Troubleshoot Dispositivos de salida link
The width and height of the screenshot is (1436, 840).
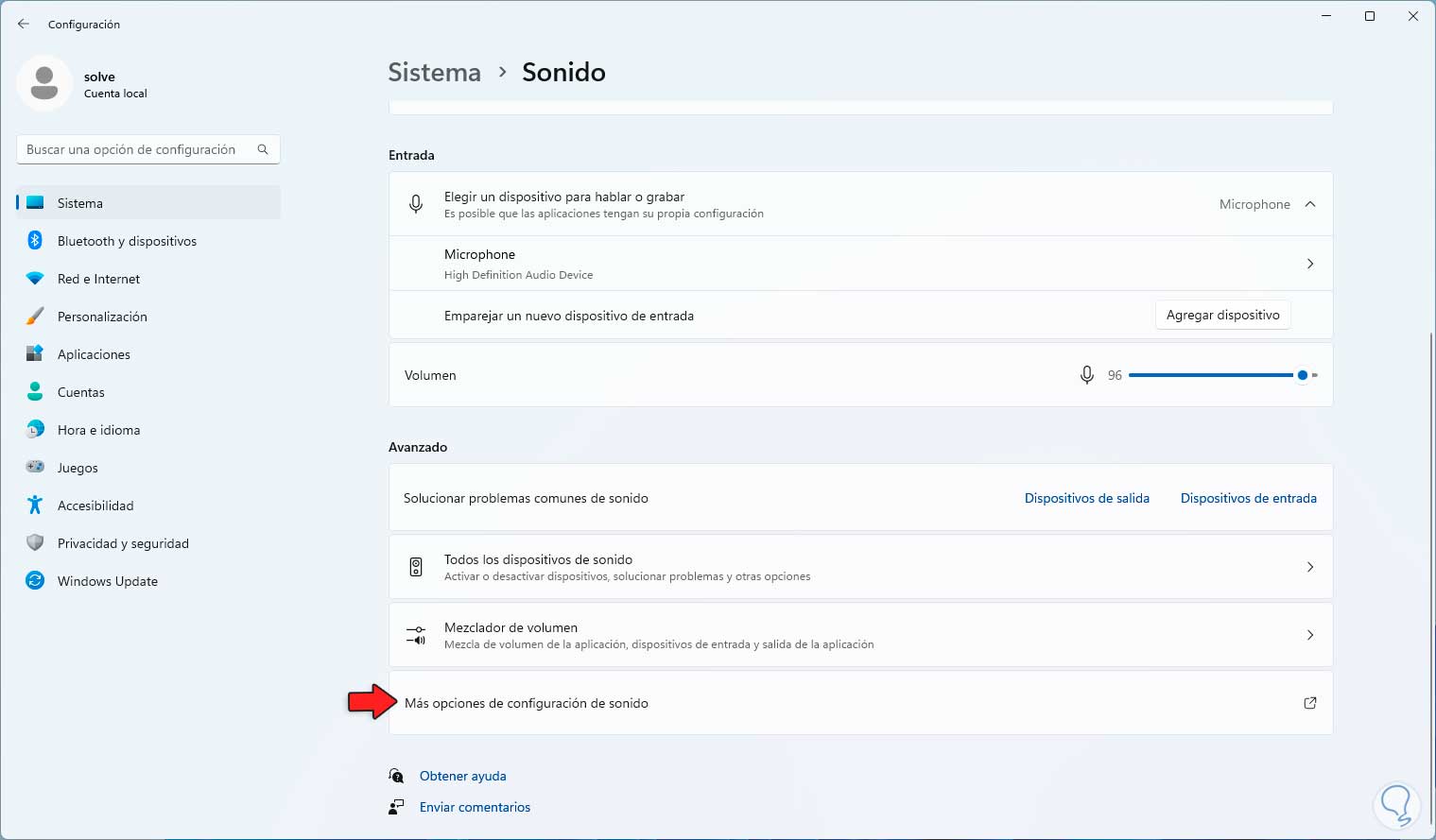pos(1086,498)
